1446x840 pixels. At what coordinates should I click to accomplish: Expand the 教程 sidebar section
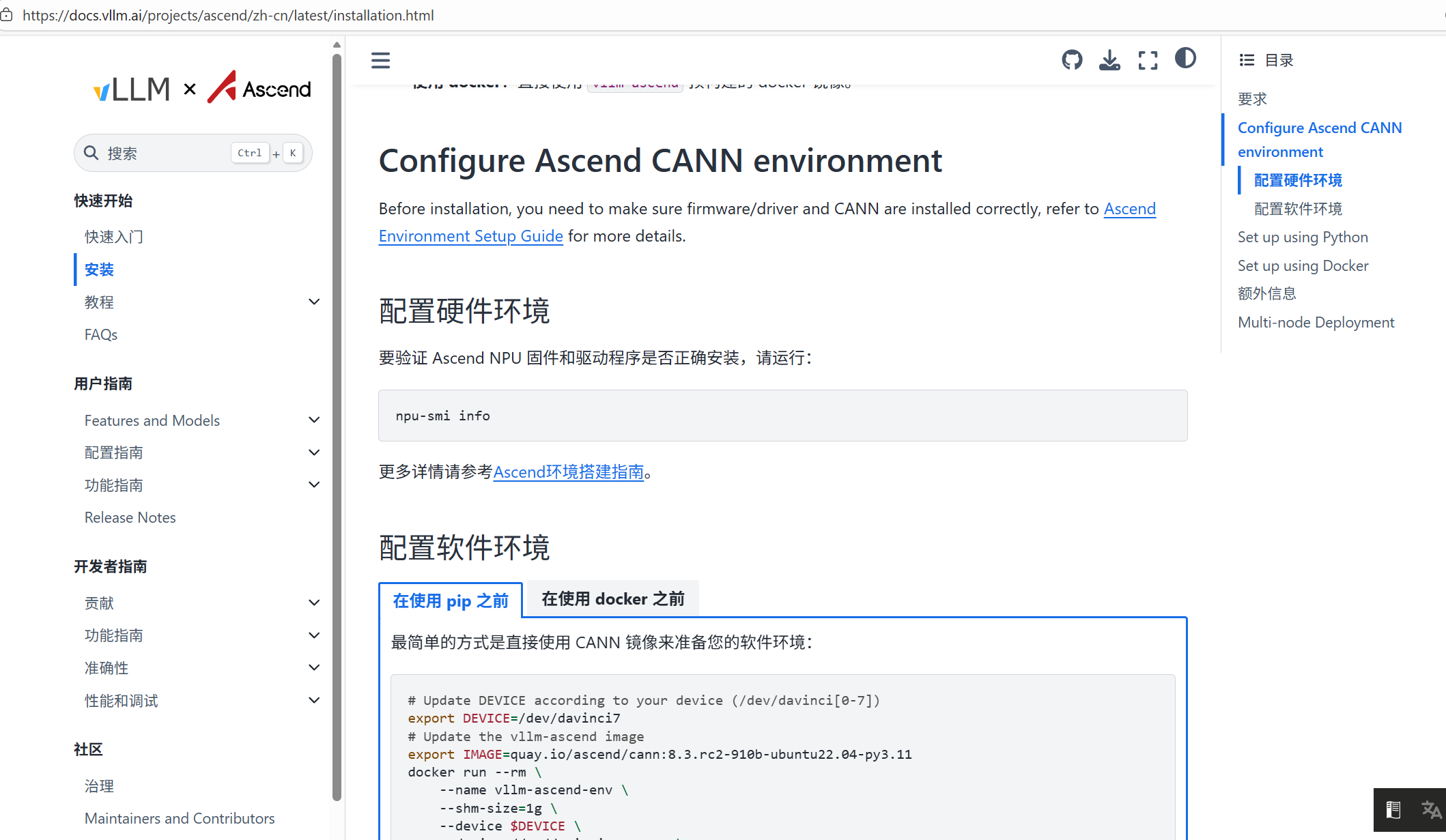coord(314,302)
